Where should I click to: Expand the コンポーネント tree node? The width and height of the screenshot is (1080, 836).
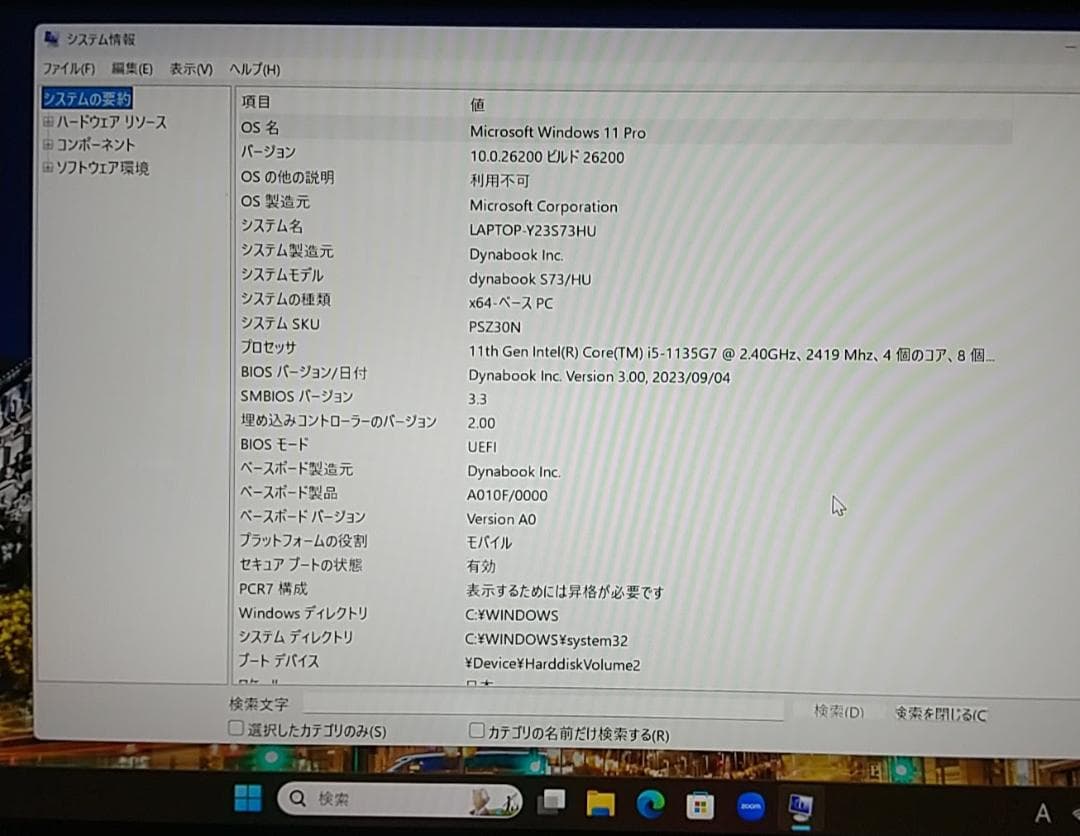pyautogui.click(x=48, y=145)
